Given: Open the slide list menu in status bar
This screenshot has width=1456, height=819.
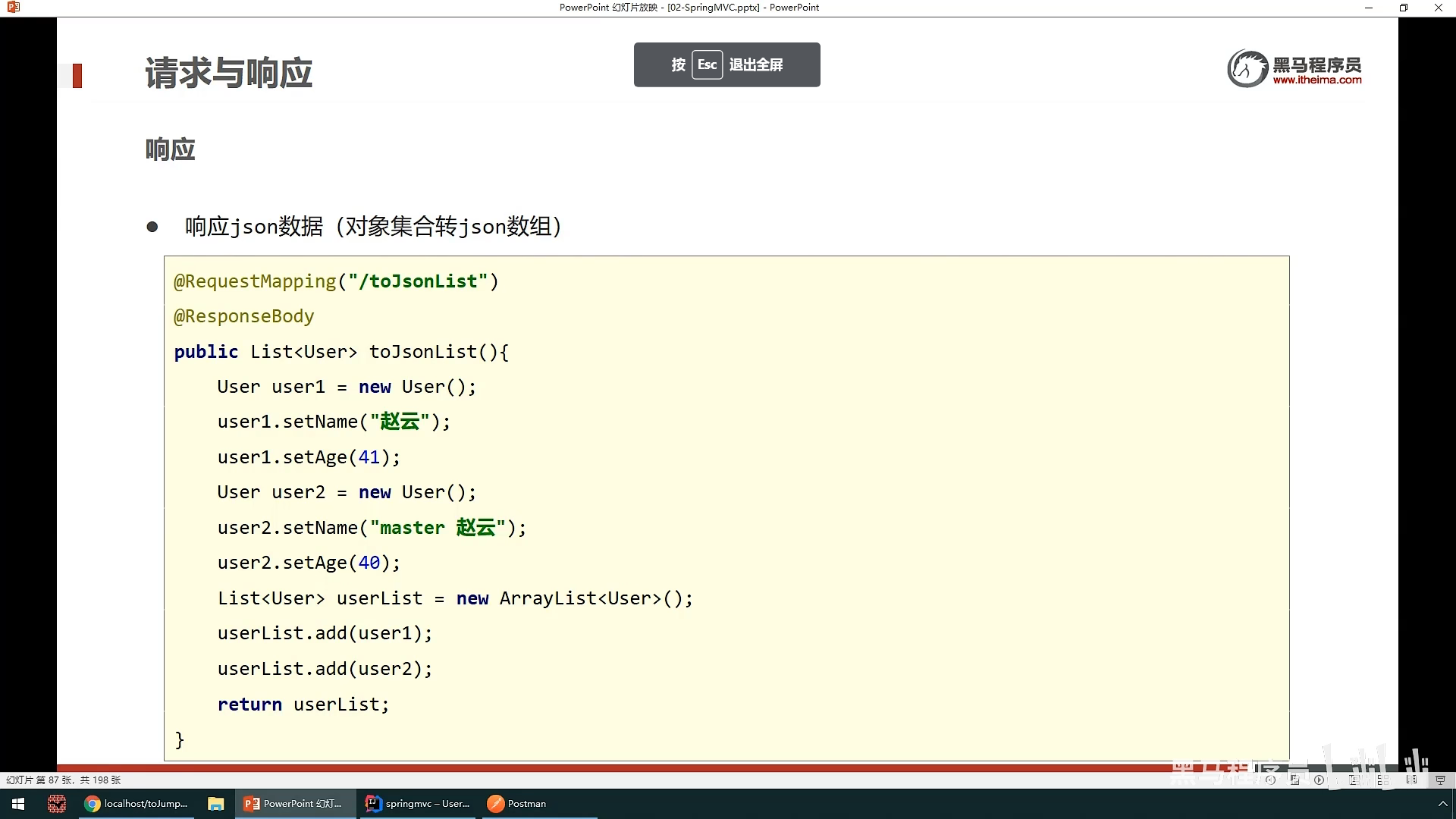Looking at the screenshot, I should [x=1294, y=780].
